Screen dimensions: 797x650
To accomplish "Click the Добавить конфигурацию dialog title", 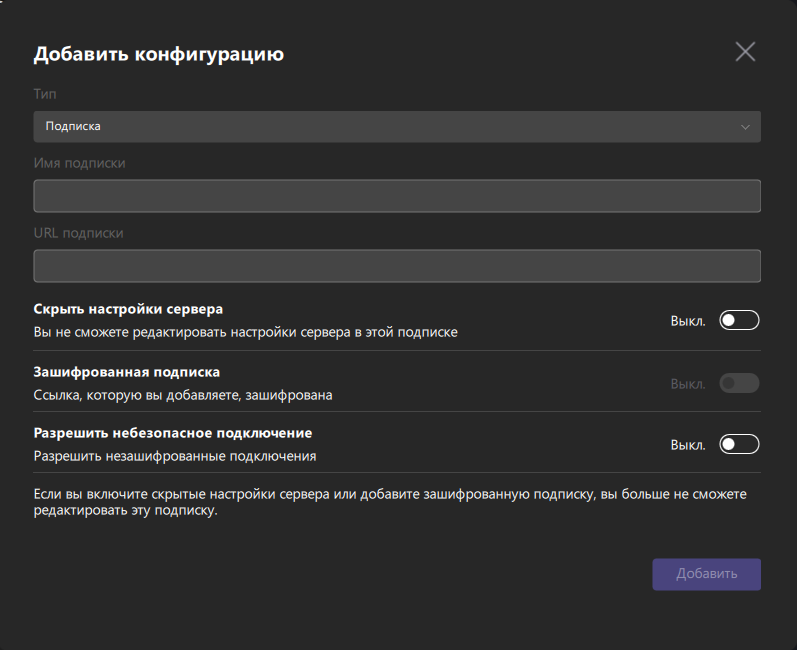I will (x=159, y=54).
